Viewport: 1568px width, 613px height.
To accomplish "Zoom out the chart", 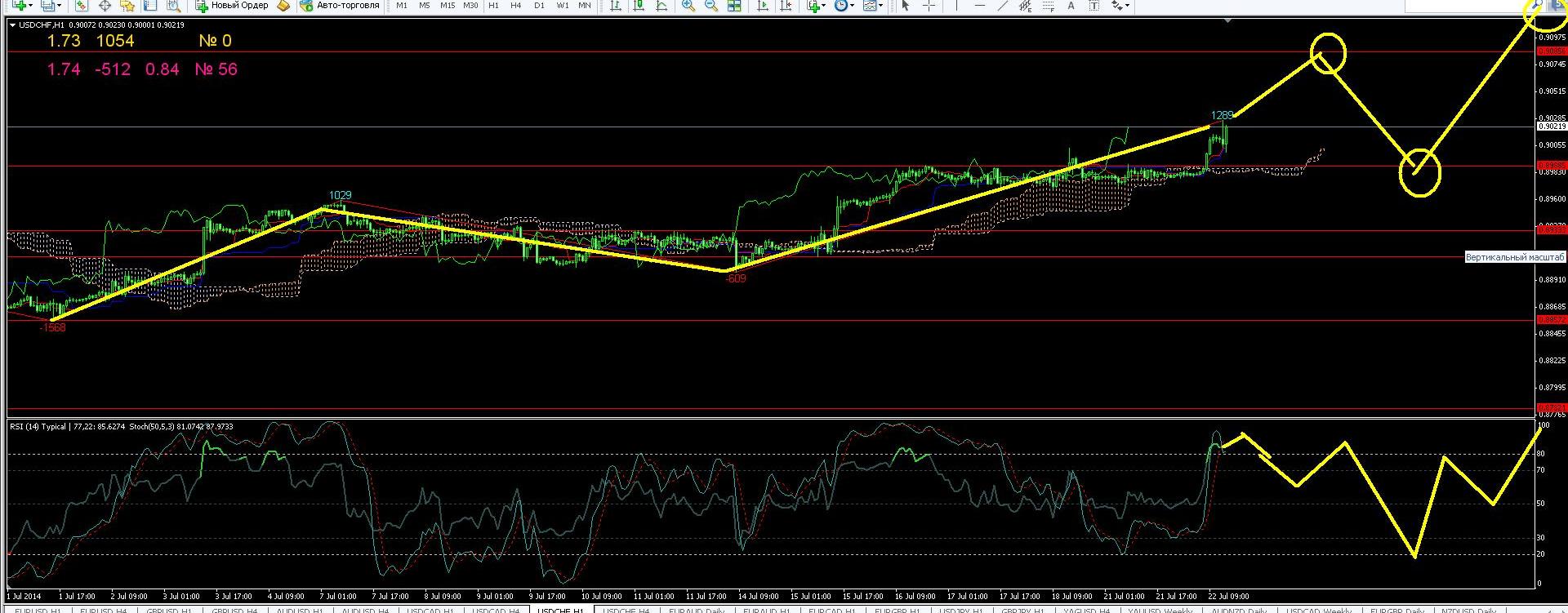I will 711,6.
